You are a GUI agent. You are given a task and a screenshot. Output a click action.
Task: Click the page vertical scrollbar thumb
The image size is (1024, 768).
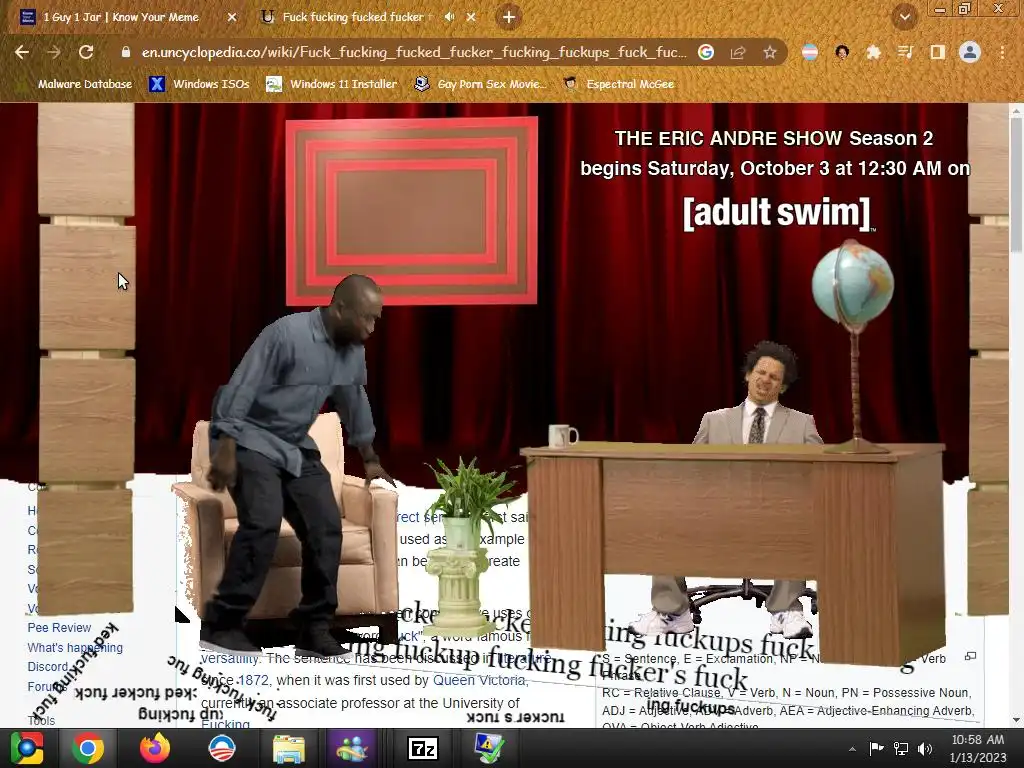pos(1017,186)
